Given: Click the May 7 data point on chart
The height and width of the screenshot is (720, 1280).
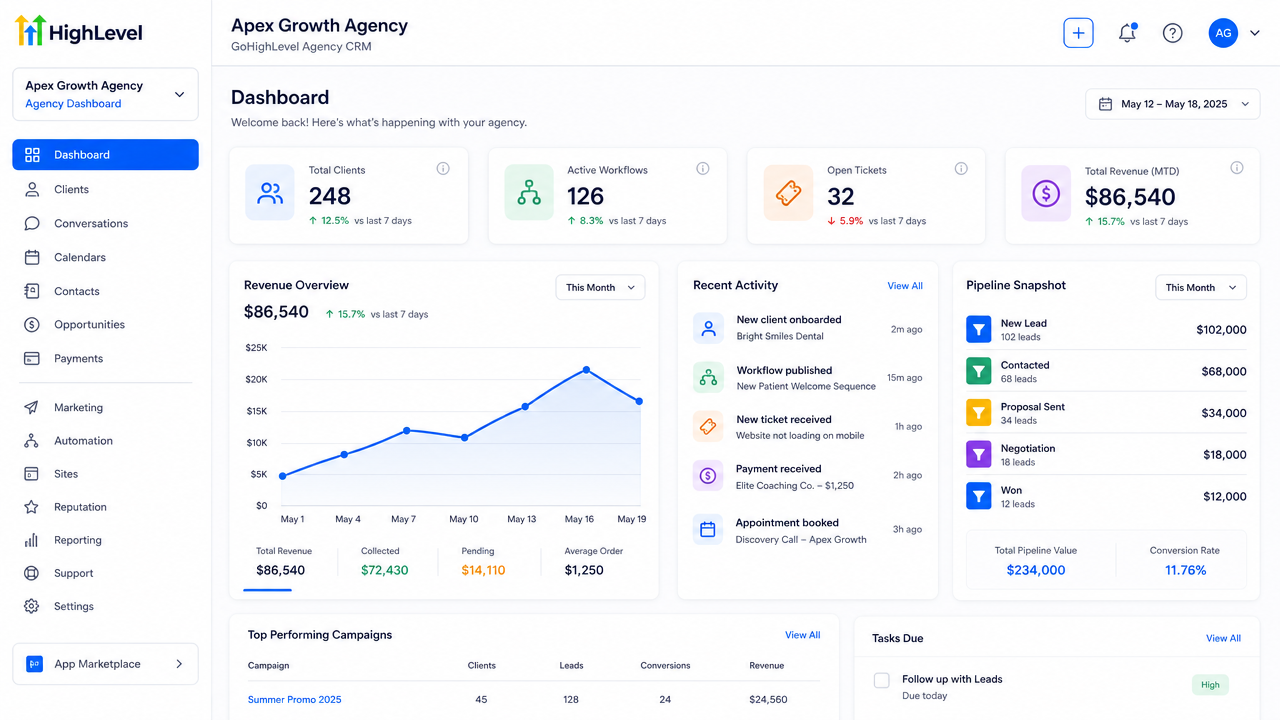Looking at the screenshot, I should (406, 430).
